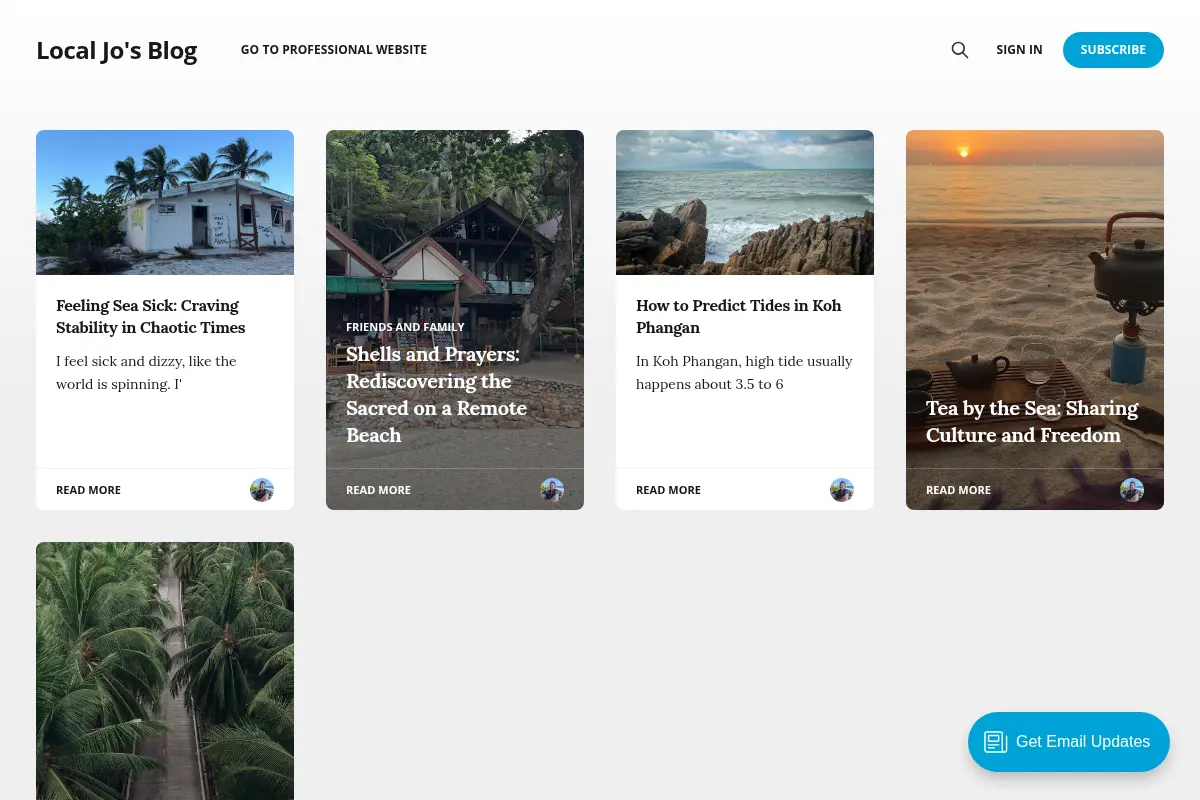Select Friends and Family category tag
The width and height of the screenshot is (1200, 800).
coord(405,327)
